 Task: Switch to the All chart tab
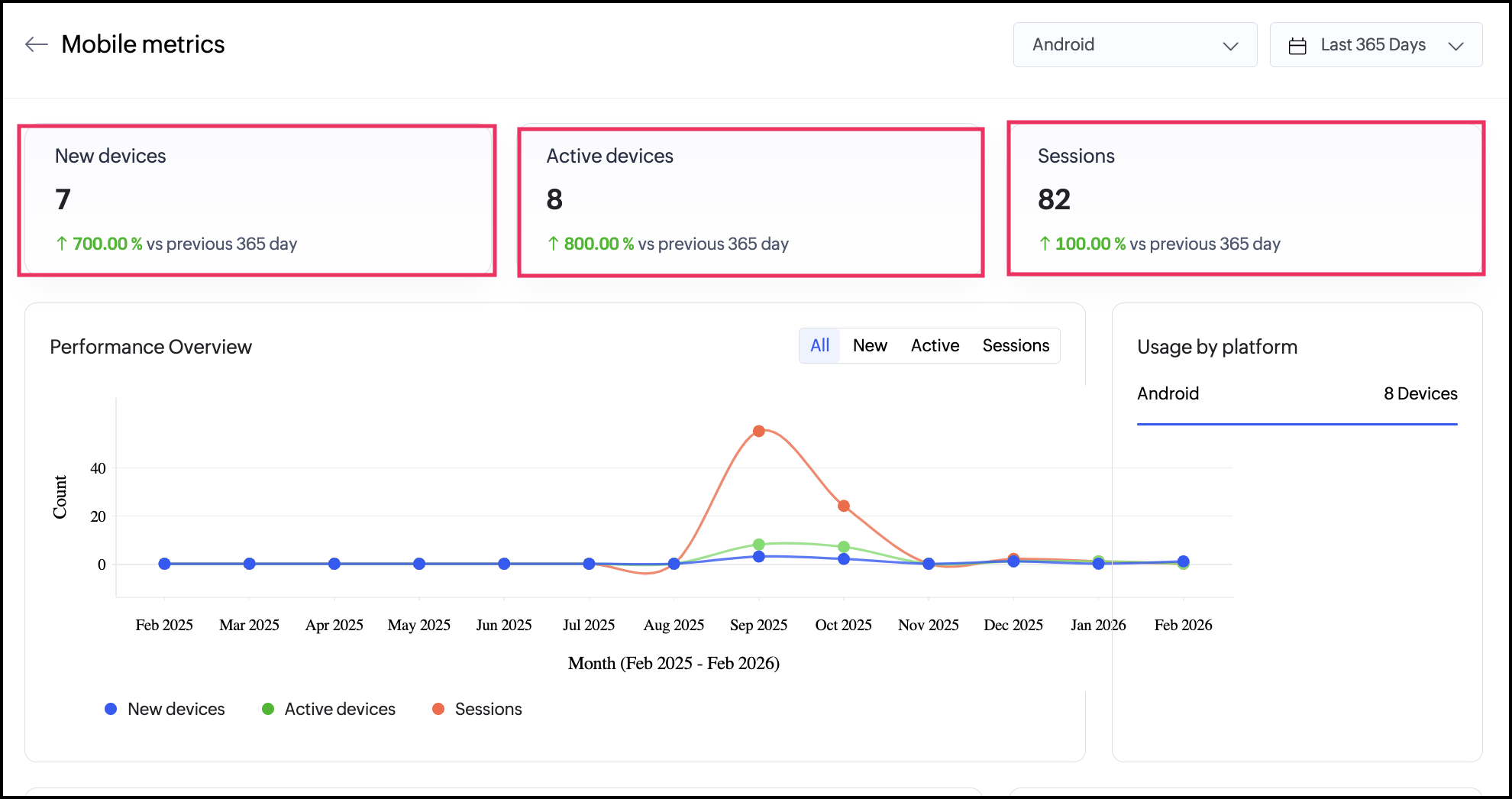click(x=819, y=345)
